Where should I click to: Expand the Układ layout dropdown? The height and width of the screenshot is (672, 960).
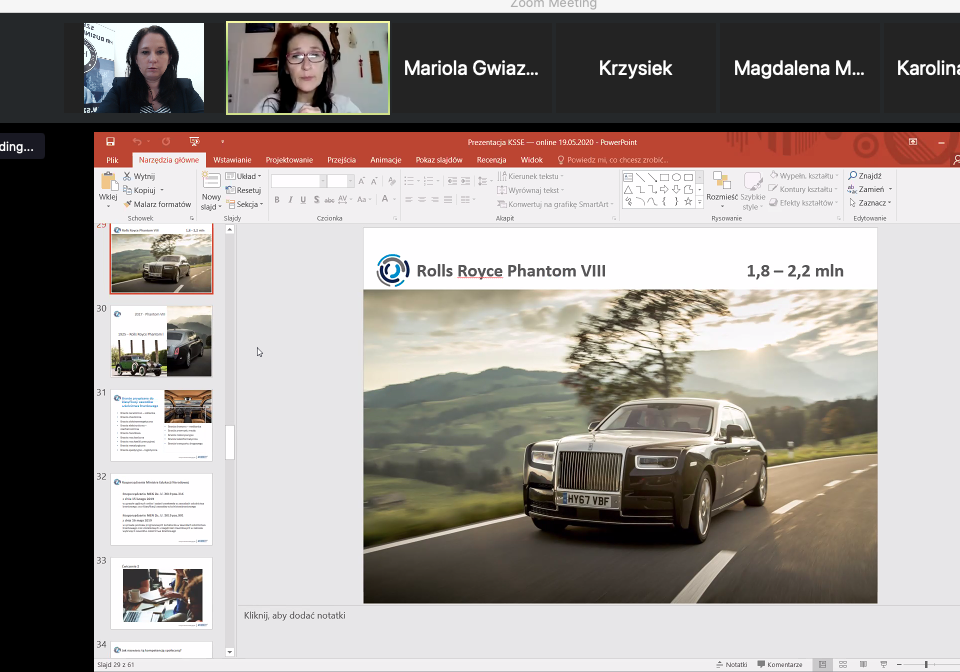[245, 176]
